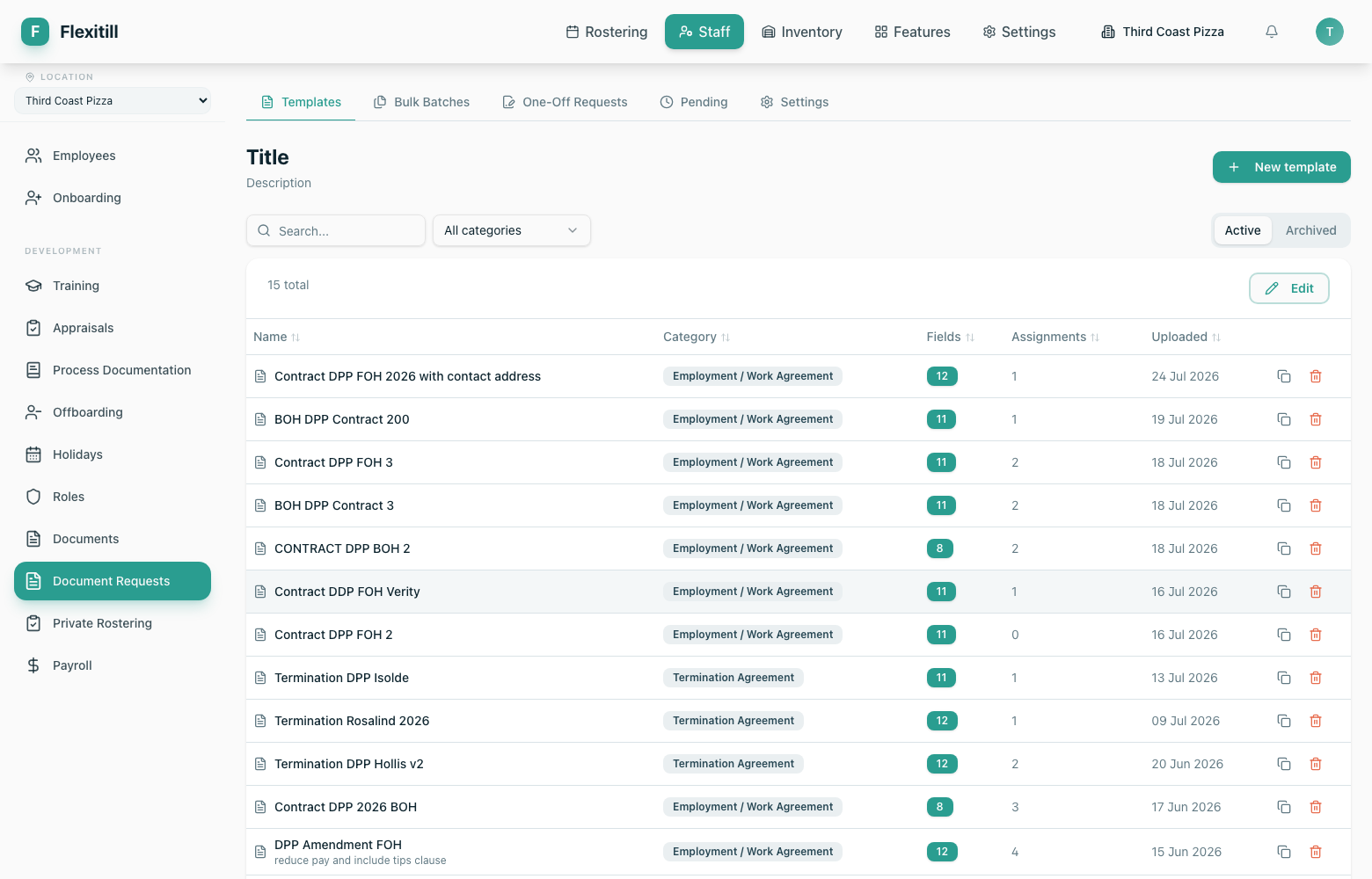Switch to the Pending tab
Image resolution: width=1372 pixels, height=879 pixels.
pyautogui.click(x=694, y=102)
